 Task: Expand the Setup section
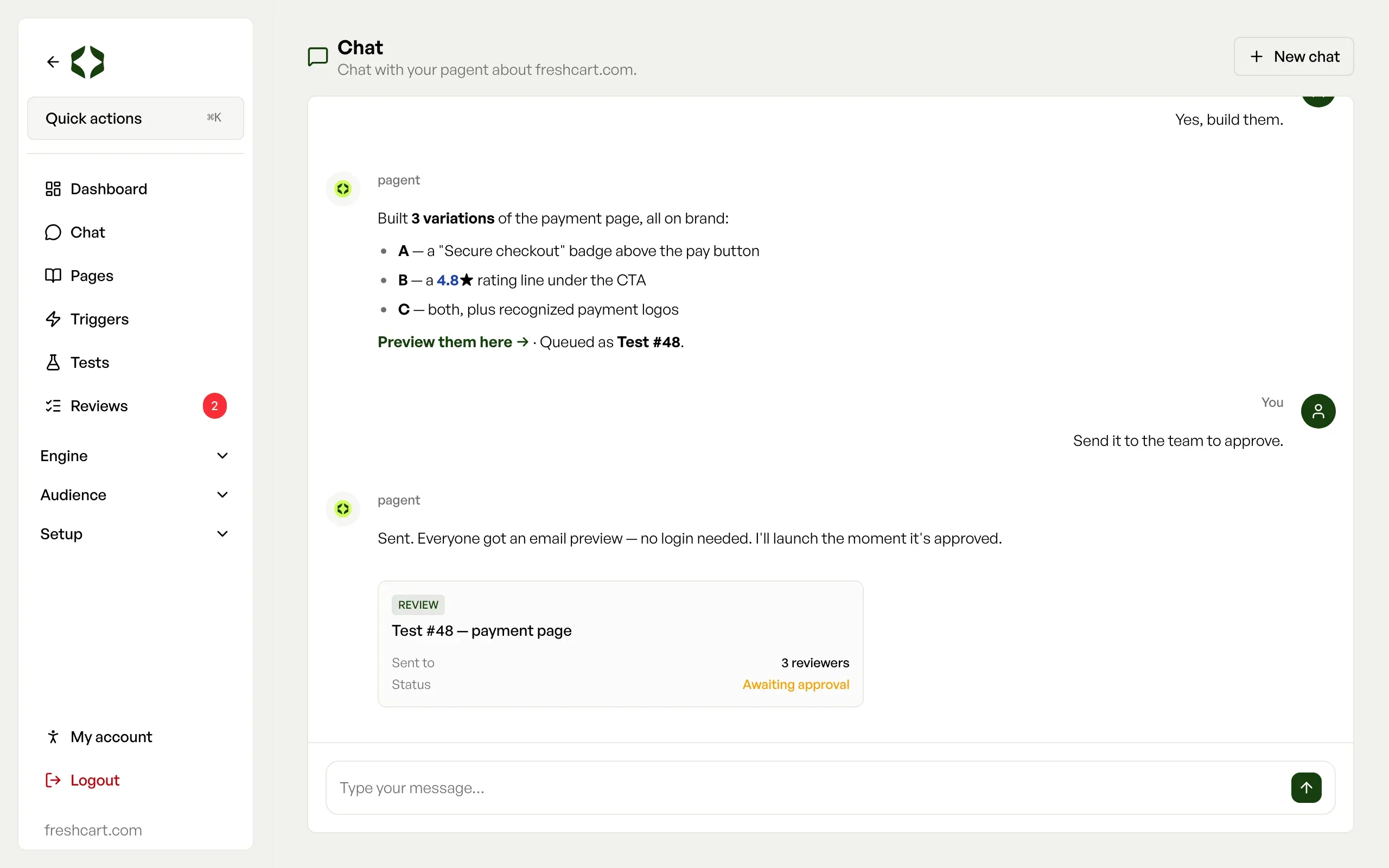pyautogui.click(x=136, y=534)
